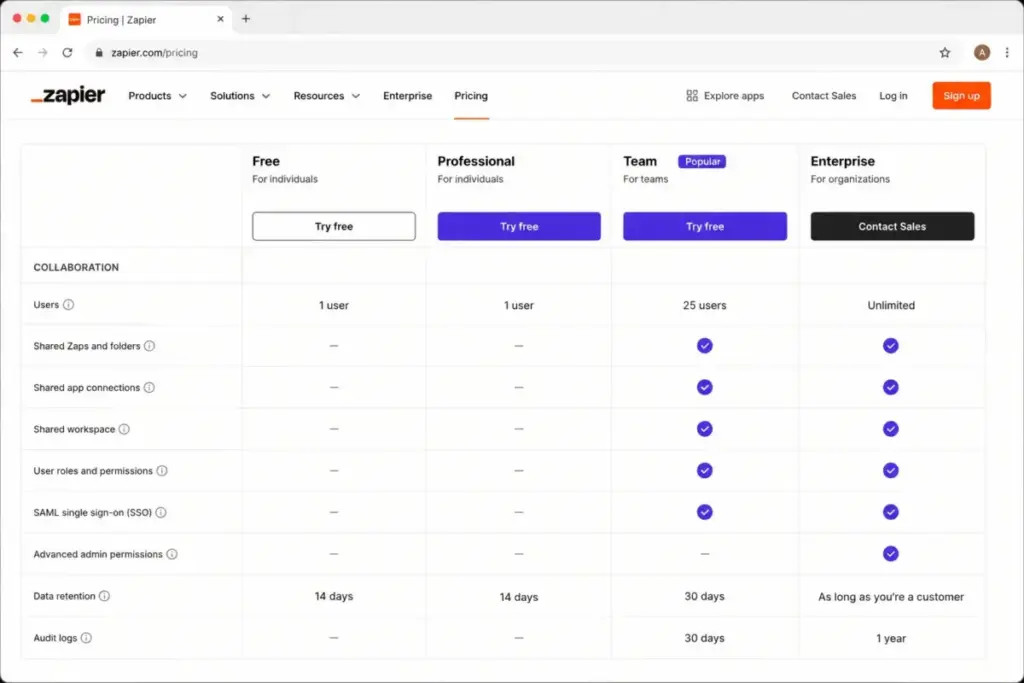Click Contact Sales button under Enterprise plan

pos(892,227)
